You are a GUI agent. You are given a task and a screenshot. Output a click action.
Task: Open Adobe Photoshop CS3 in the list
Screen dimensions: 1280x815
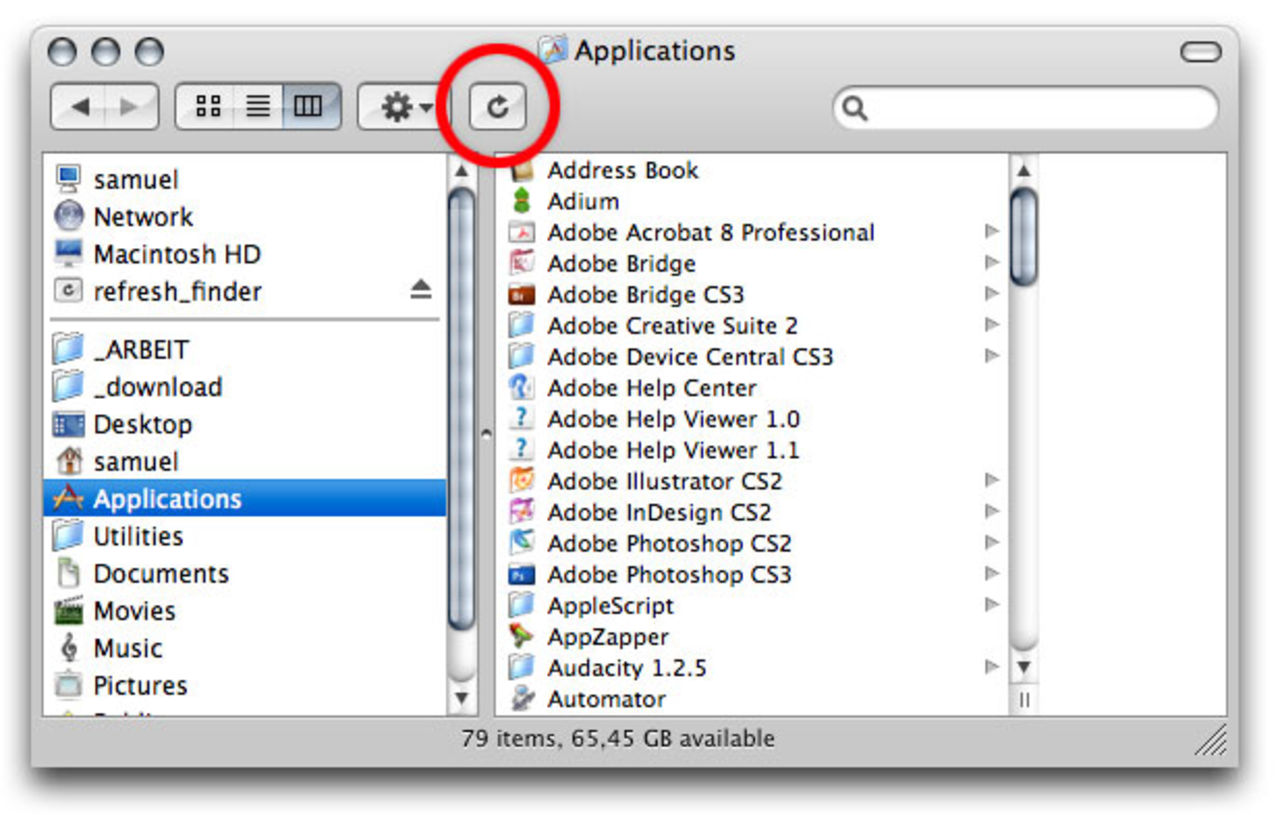tap(668, 574)
